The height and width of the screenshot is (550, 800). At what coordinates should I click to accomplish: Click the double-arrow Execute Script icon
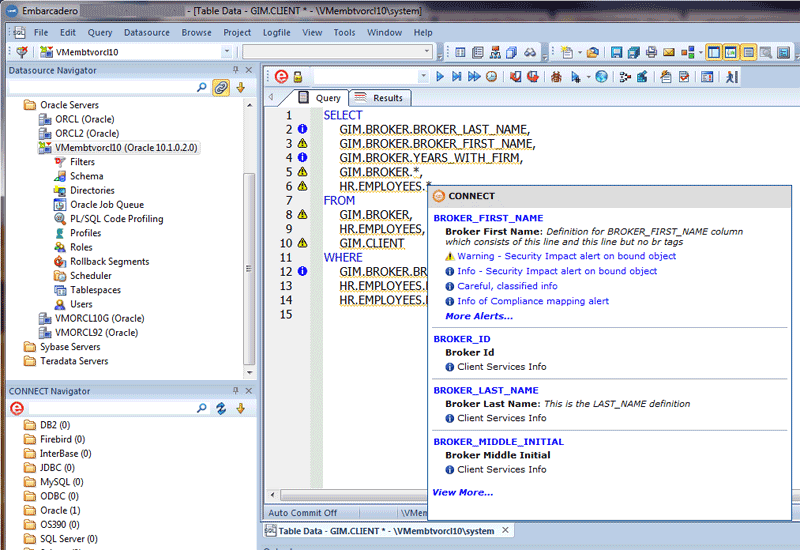coord(474,77)
